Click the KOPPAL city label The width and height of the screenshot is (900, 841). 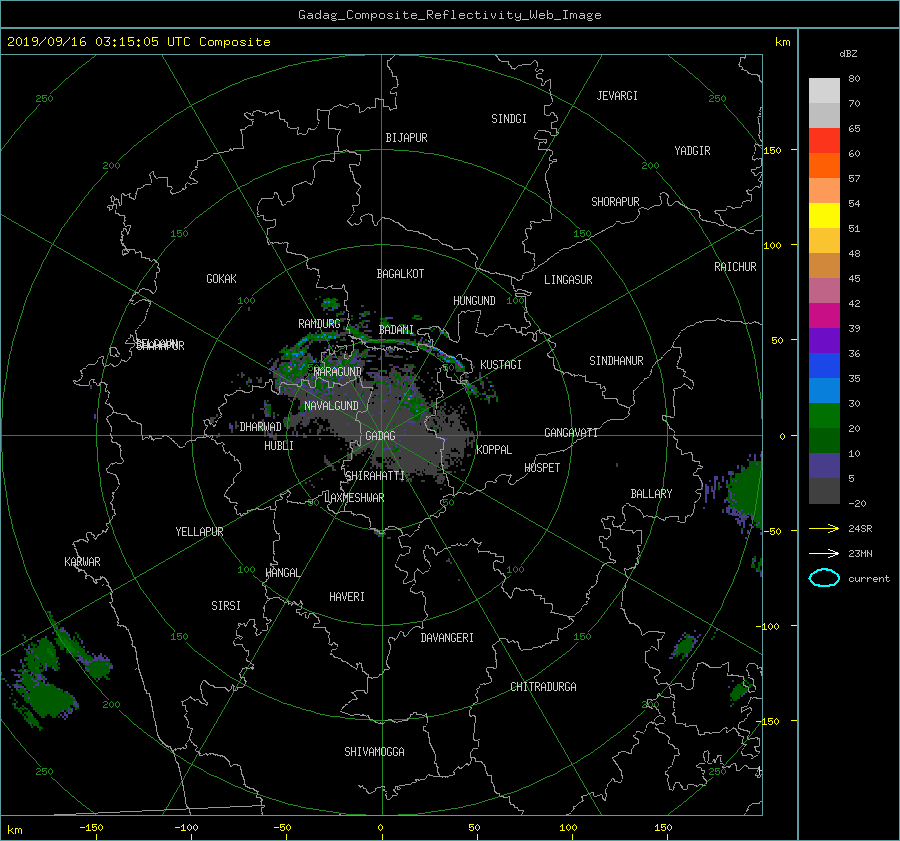pos(494,450)
